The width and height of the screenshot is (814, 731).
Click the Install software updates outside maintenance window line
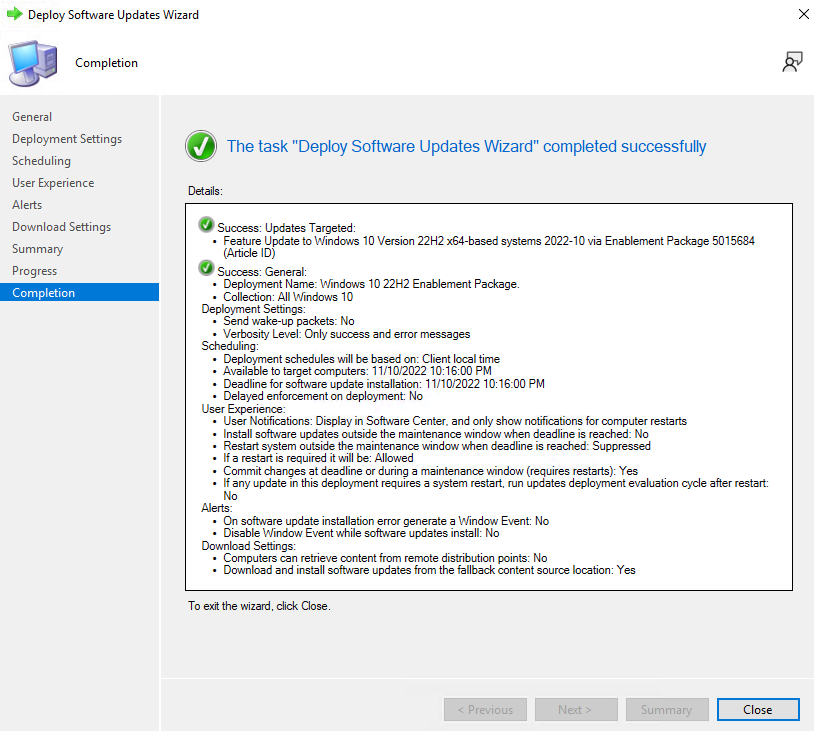[x=436, y=434]
